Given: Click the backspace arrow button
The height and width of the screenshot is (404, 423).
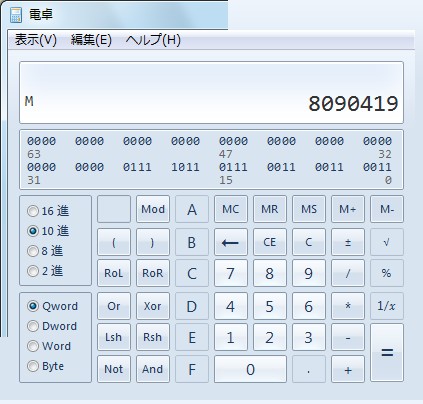Looking at the screenshot, I should pos(231,242).
